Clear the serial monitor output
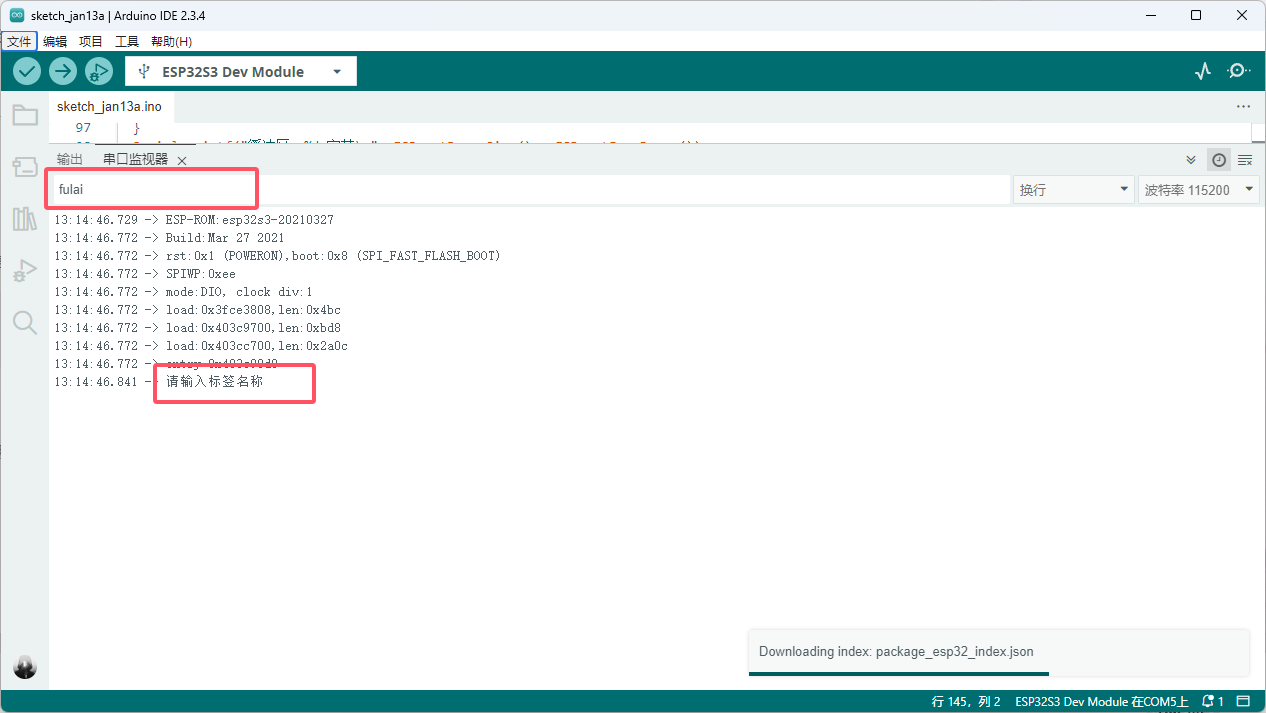1266x713 pixels. (1245, 160)
